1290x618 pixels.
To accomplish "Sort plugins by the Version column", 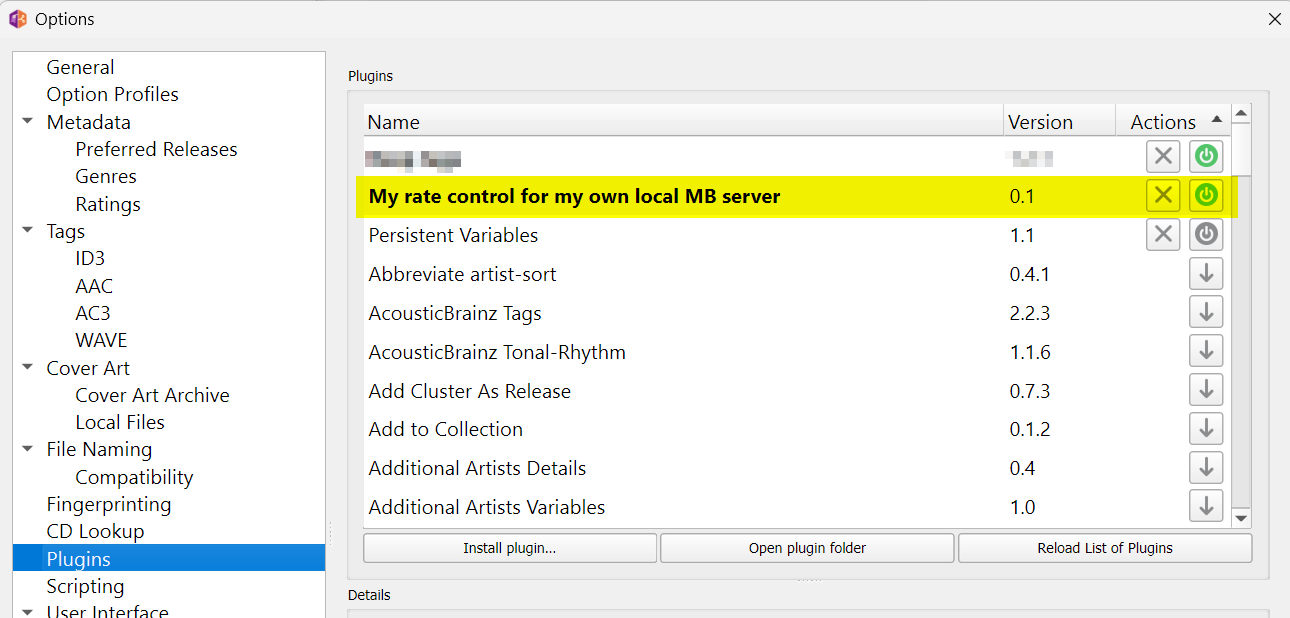I will pos(1040,122).
